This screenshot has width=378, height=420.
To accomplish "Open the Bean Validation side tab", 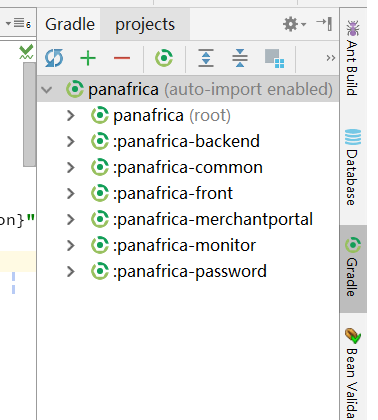I will coord(353,373).
